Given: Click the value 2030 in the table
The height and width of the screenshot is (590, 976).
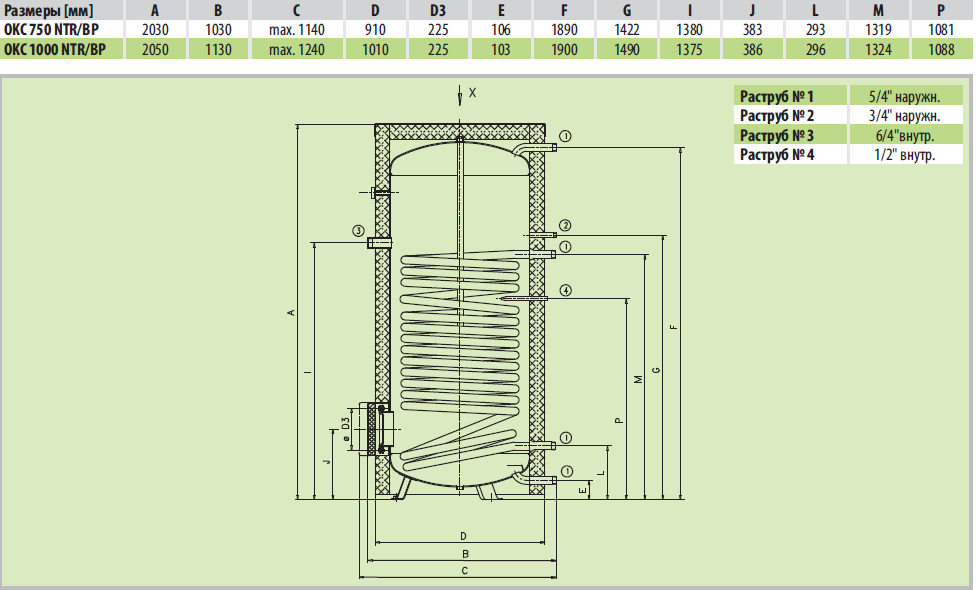Looking at the screenshot, I should 154,30.
